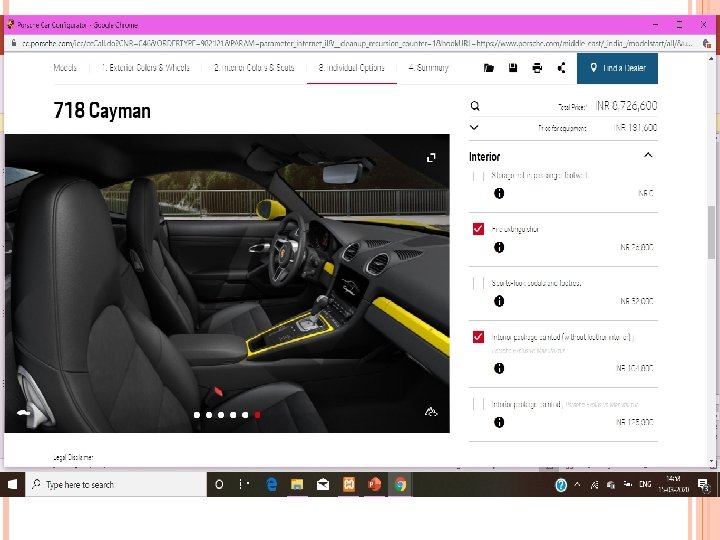This screenshot has width=720, height=540.
Task: Click the save configuration floppy icon
Action: coord(513,68)
